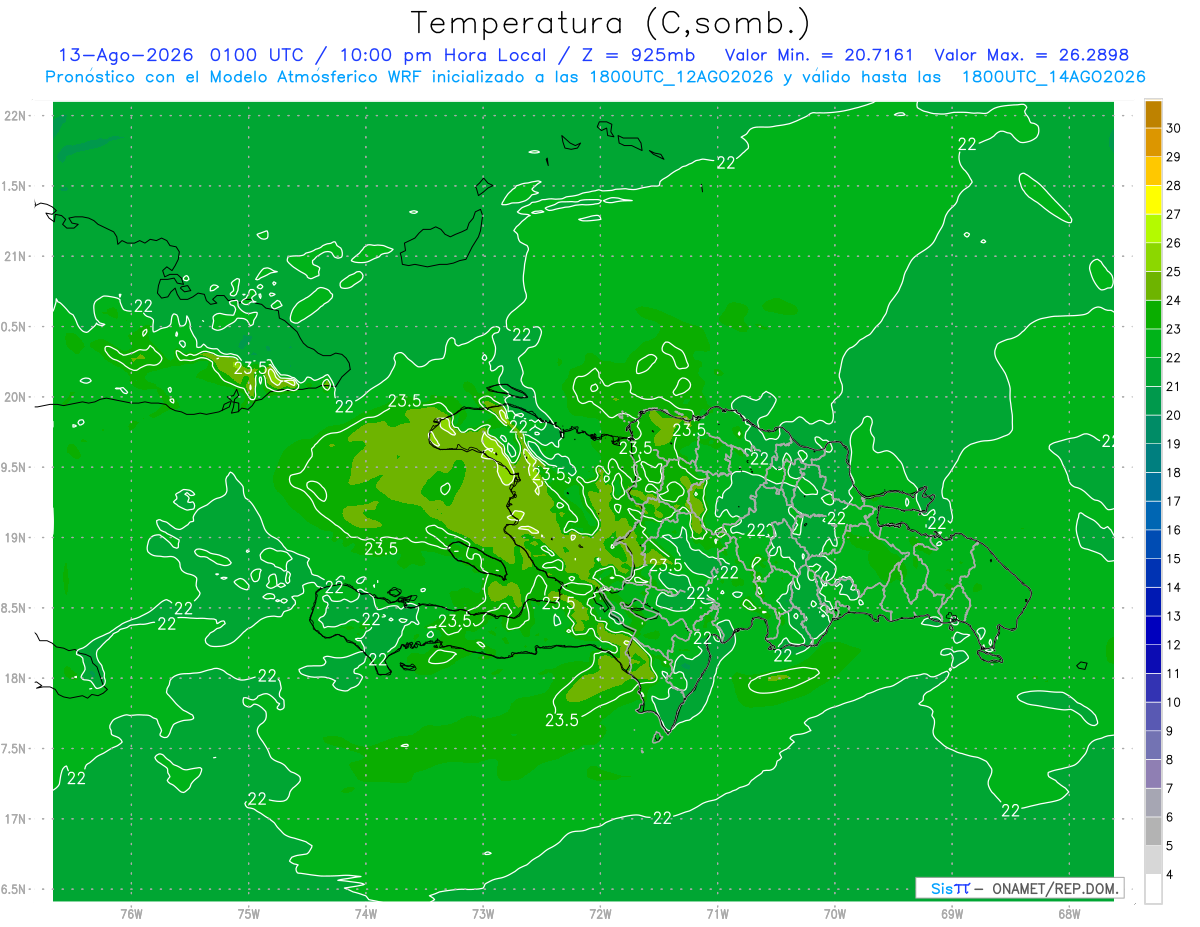1200x927 pixels.
Task: Click the '21N' latitude label
Action: point(17,256)
